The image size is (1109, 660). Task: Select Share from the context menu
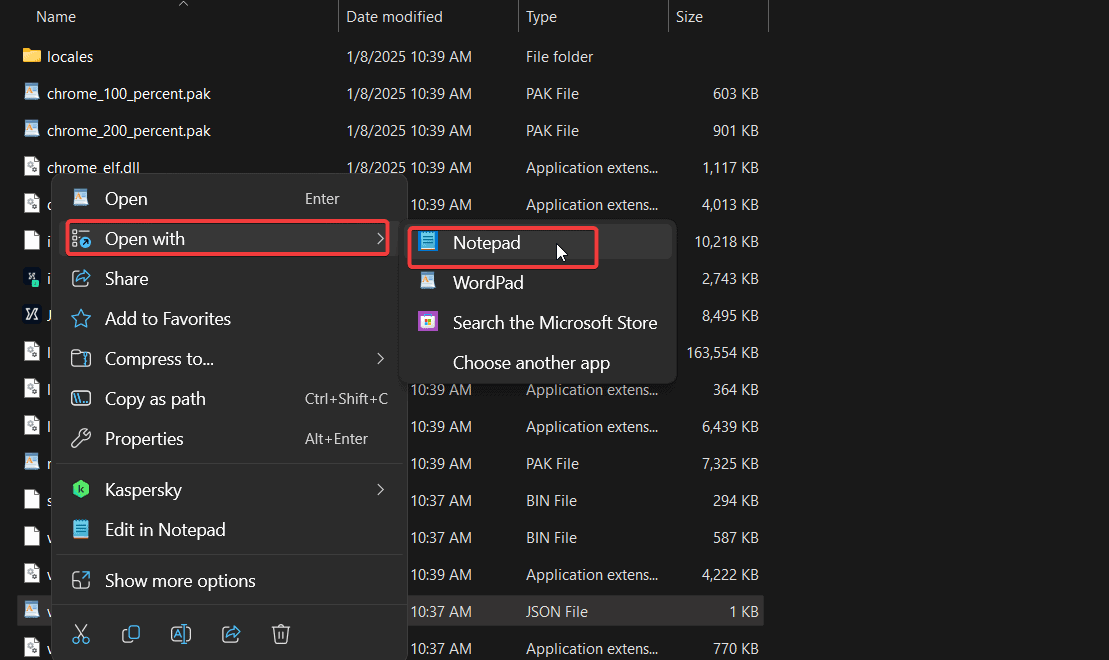[229, 279]
